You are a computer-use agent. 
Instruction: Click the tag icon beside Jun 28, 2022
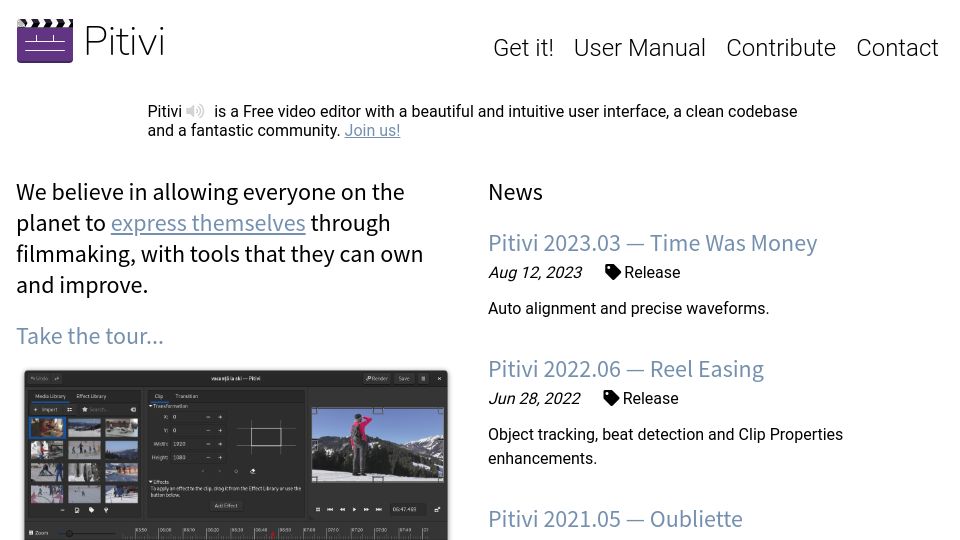(611, 398)
